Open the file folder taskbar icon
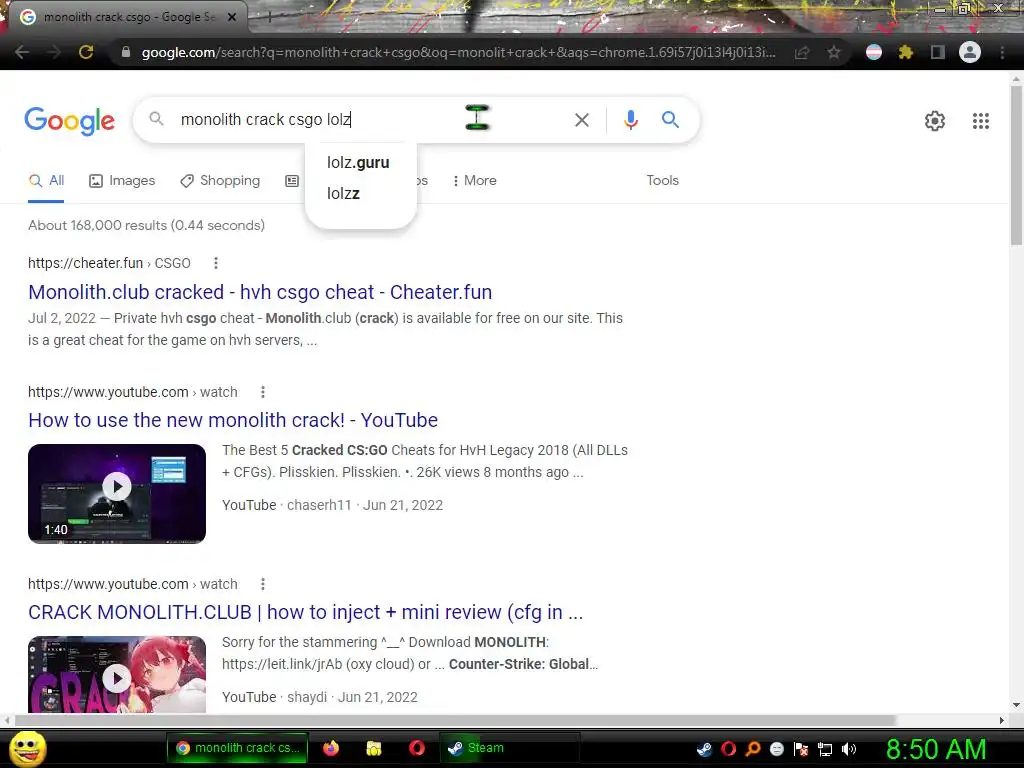This screenshot has height=768, width=1024. [374, 748]
